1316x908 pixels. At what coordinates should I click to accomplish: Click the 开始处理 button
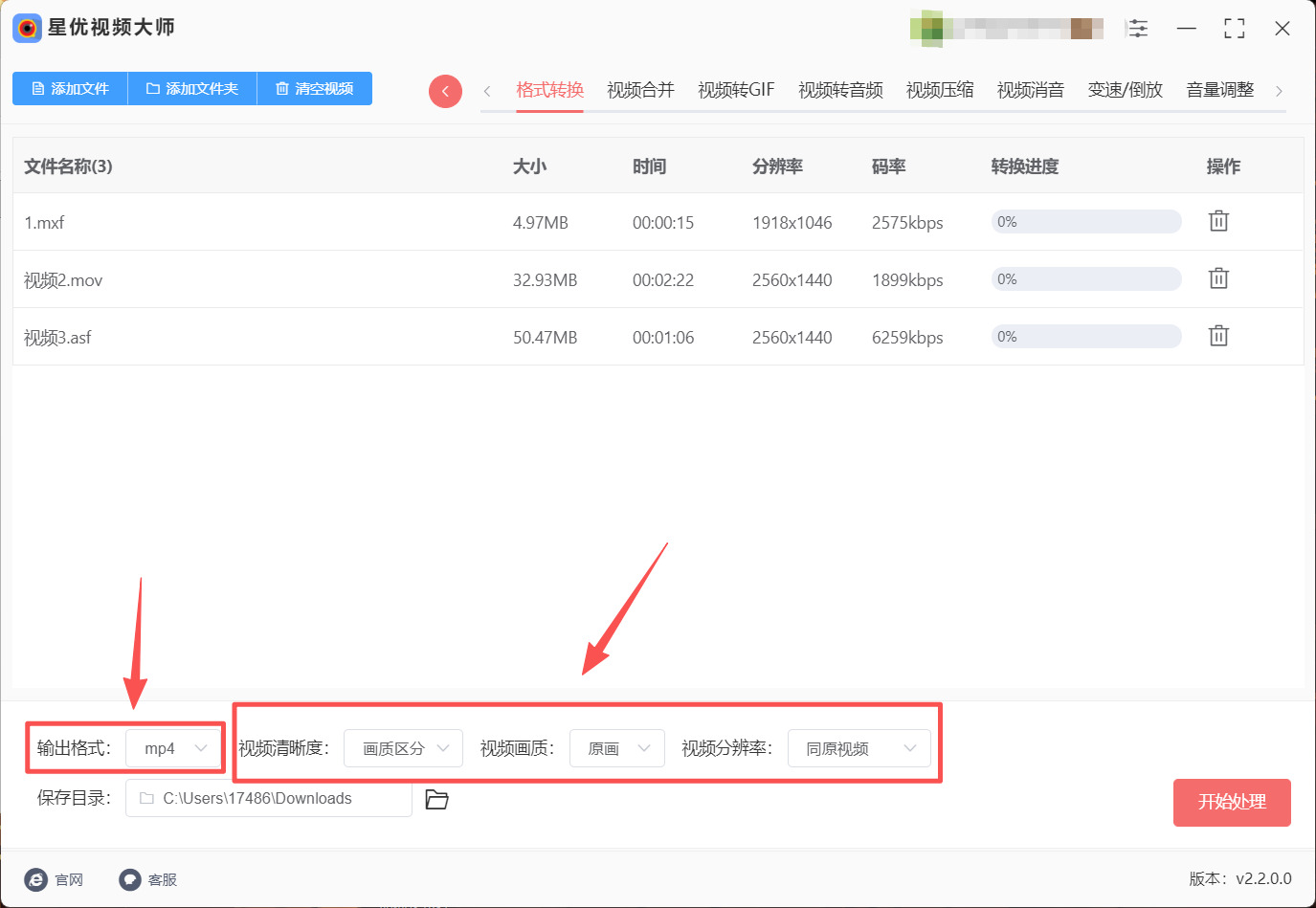(1232, 802)
